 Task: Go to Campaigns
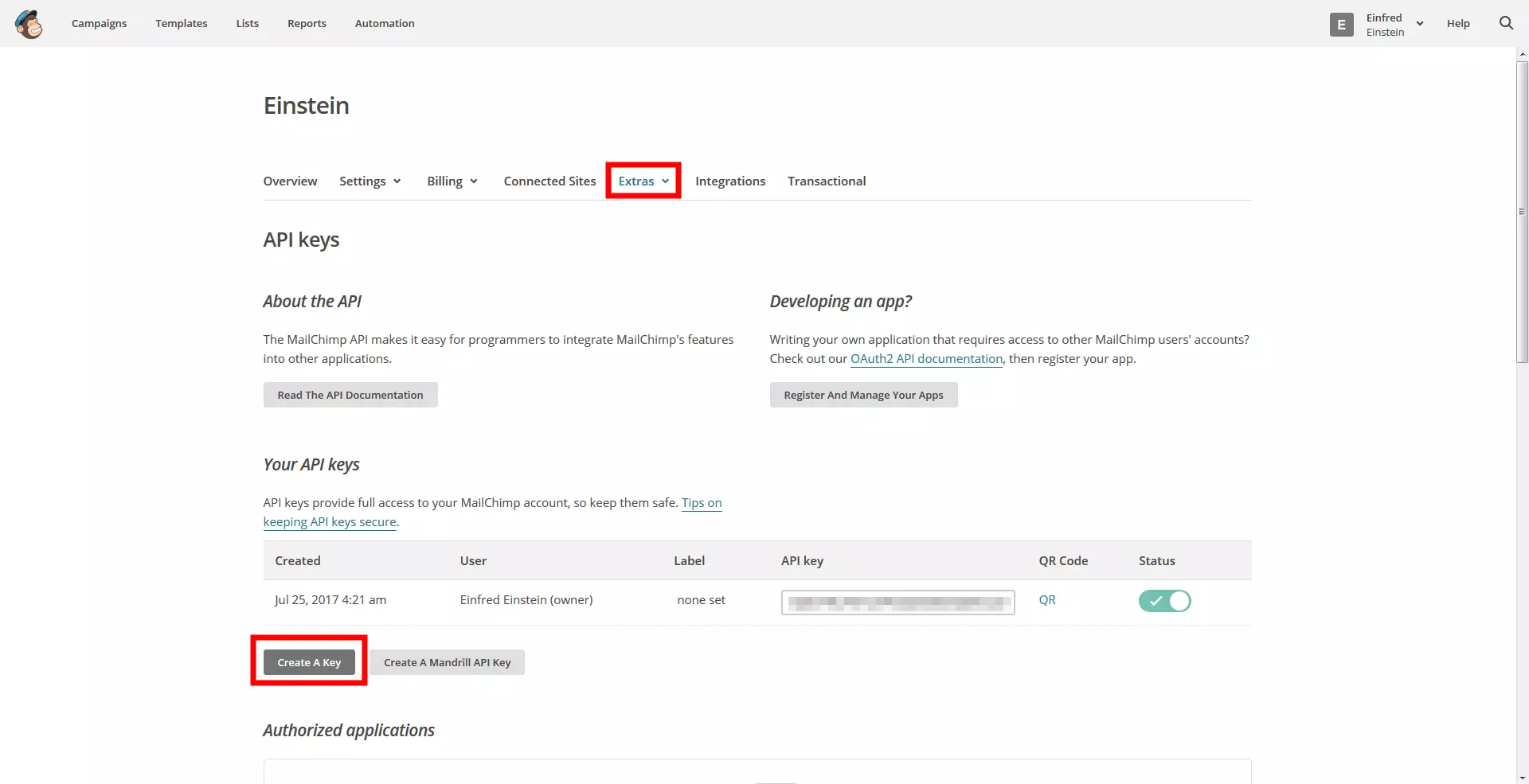pos(99,24)
